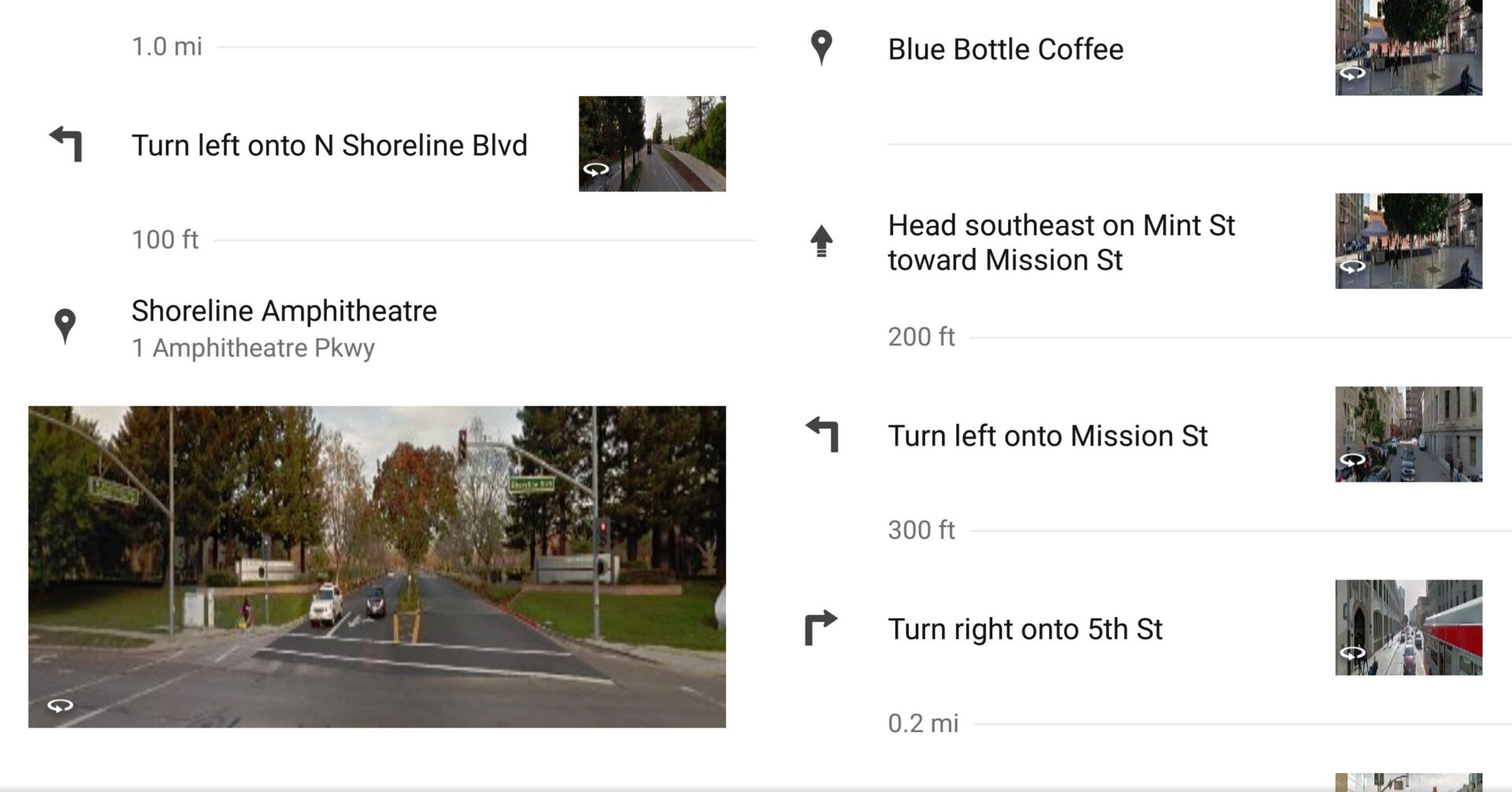Screen dimensions: 1512x792
Task: Select the Turn right onto 5th St instruction
Action: pyautogui.click(x=1025, y=628)
